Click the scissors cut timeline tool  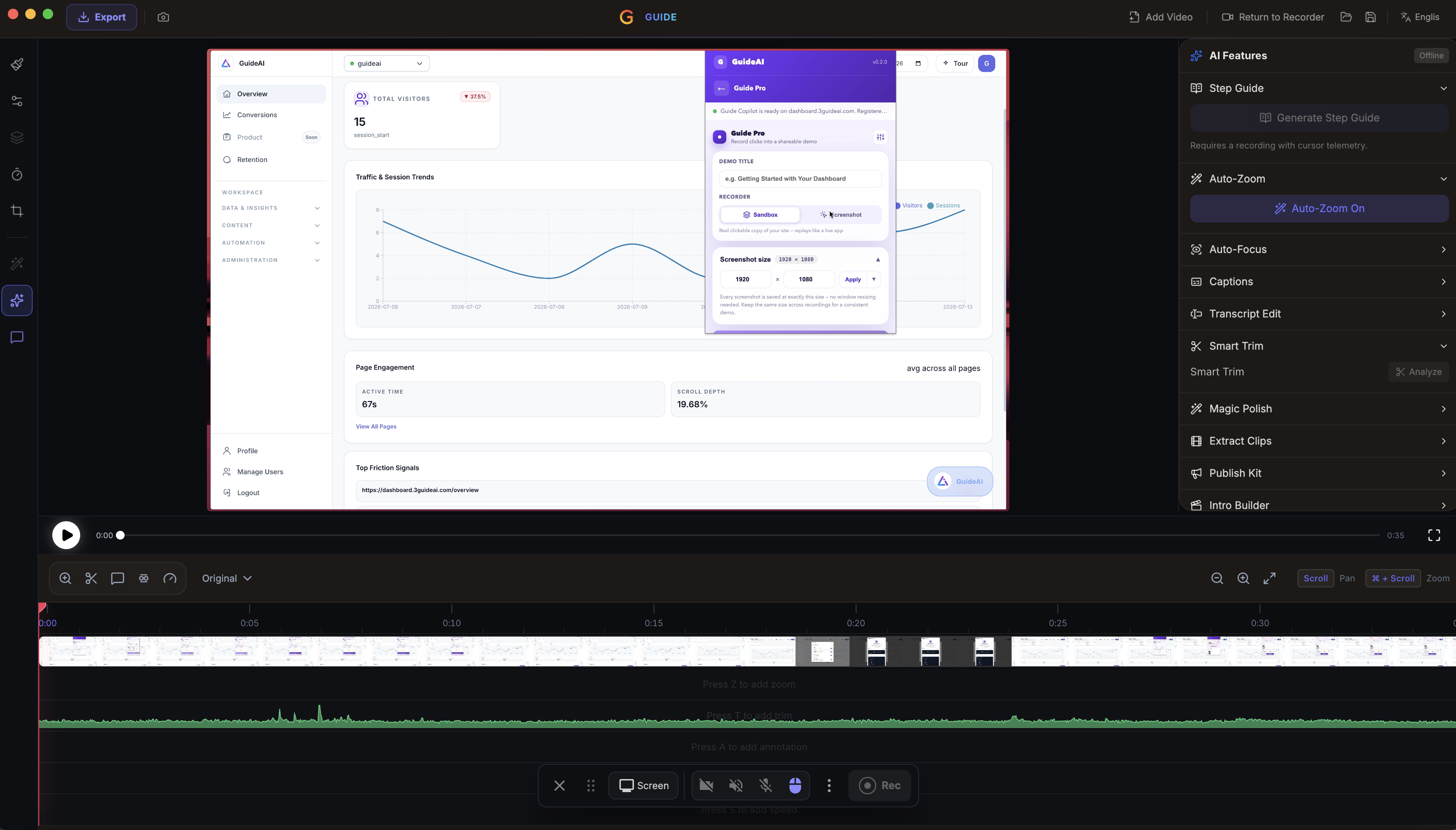[91, 578]
